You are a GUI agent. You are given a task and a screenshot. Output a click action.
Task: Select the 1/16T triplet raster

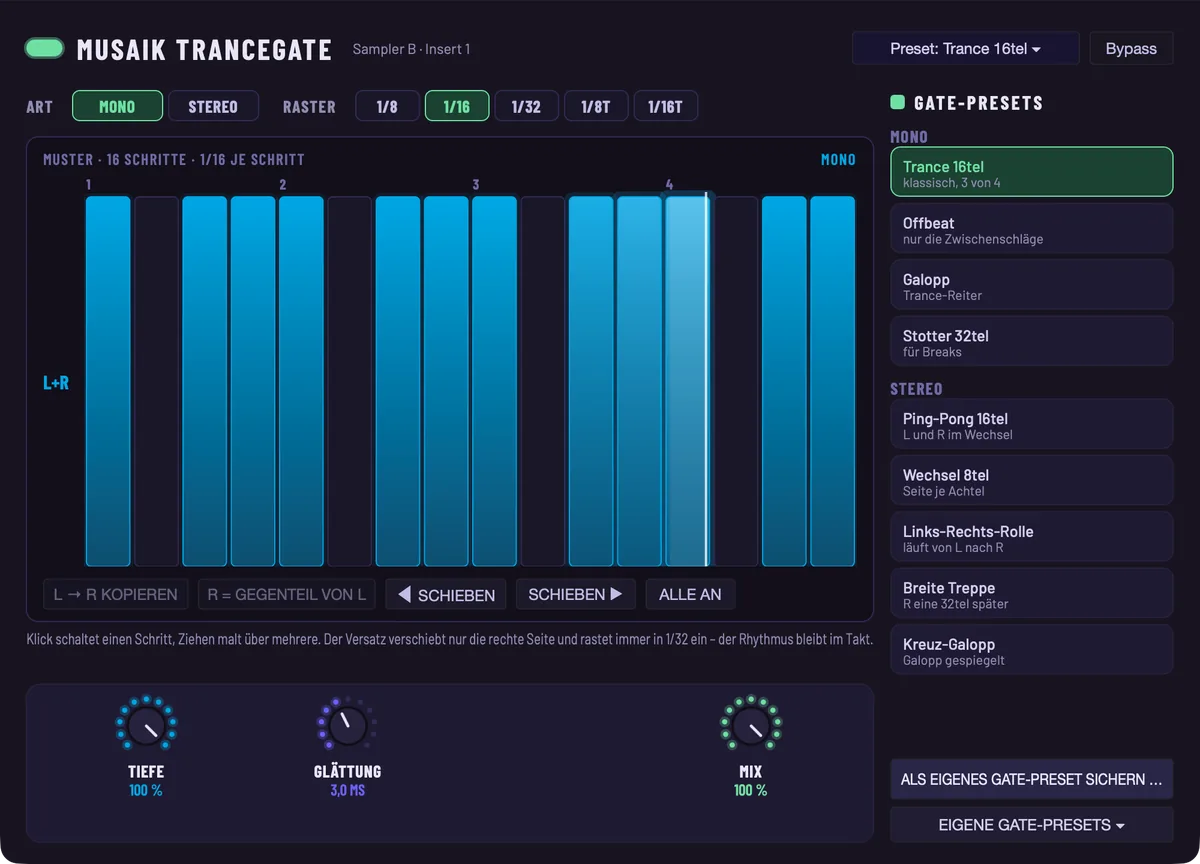(x=666, y=106)
